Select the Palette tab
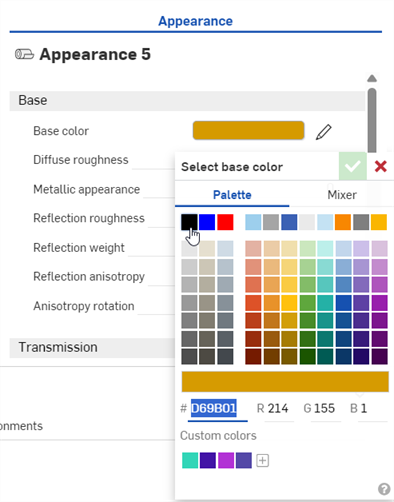The image size is (394, 502). 232,195
